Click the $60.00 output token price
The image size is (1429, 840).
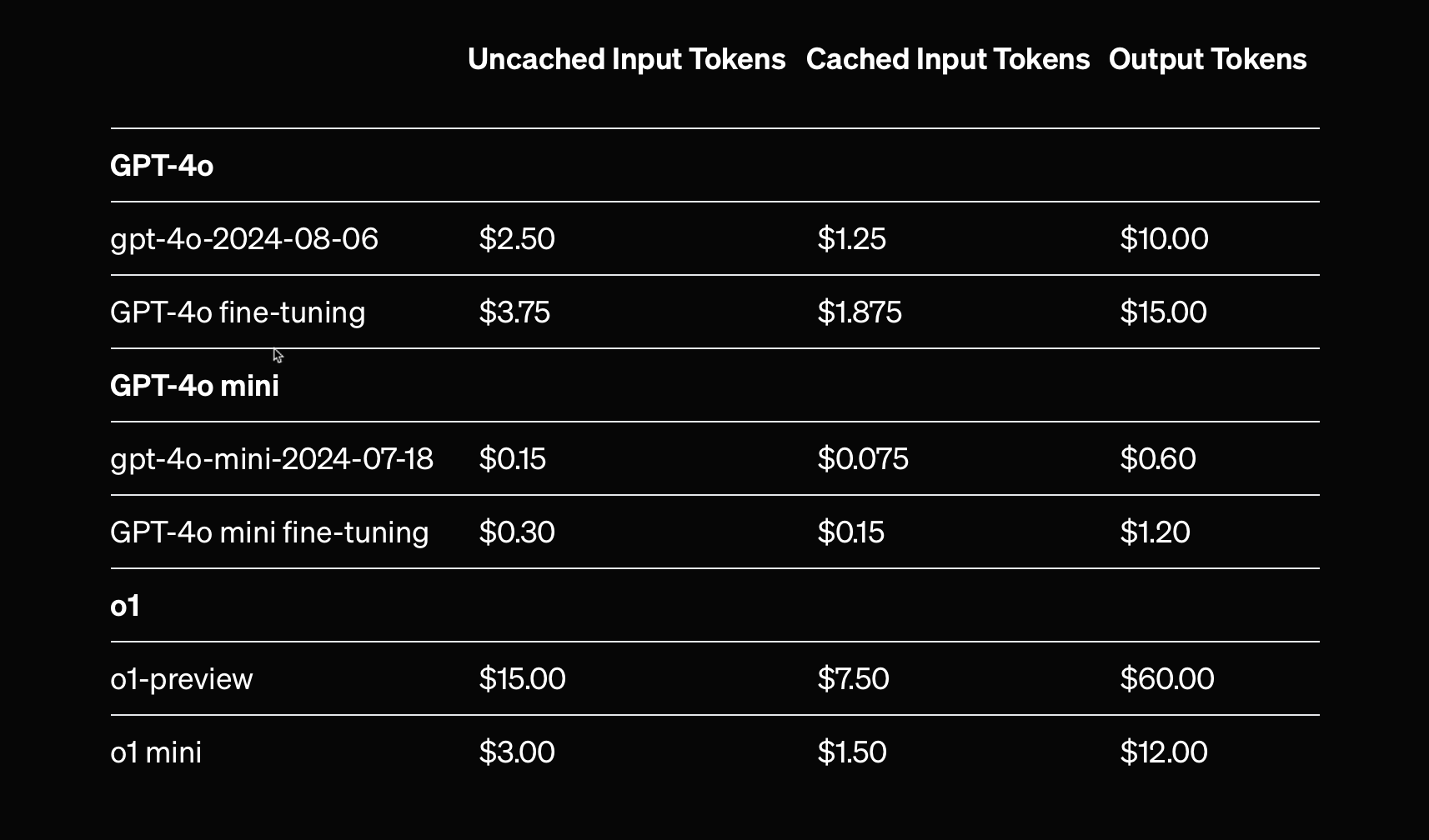1166,679
